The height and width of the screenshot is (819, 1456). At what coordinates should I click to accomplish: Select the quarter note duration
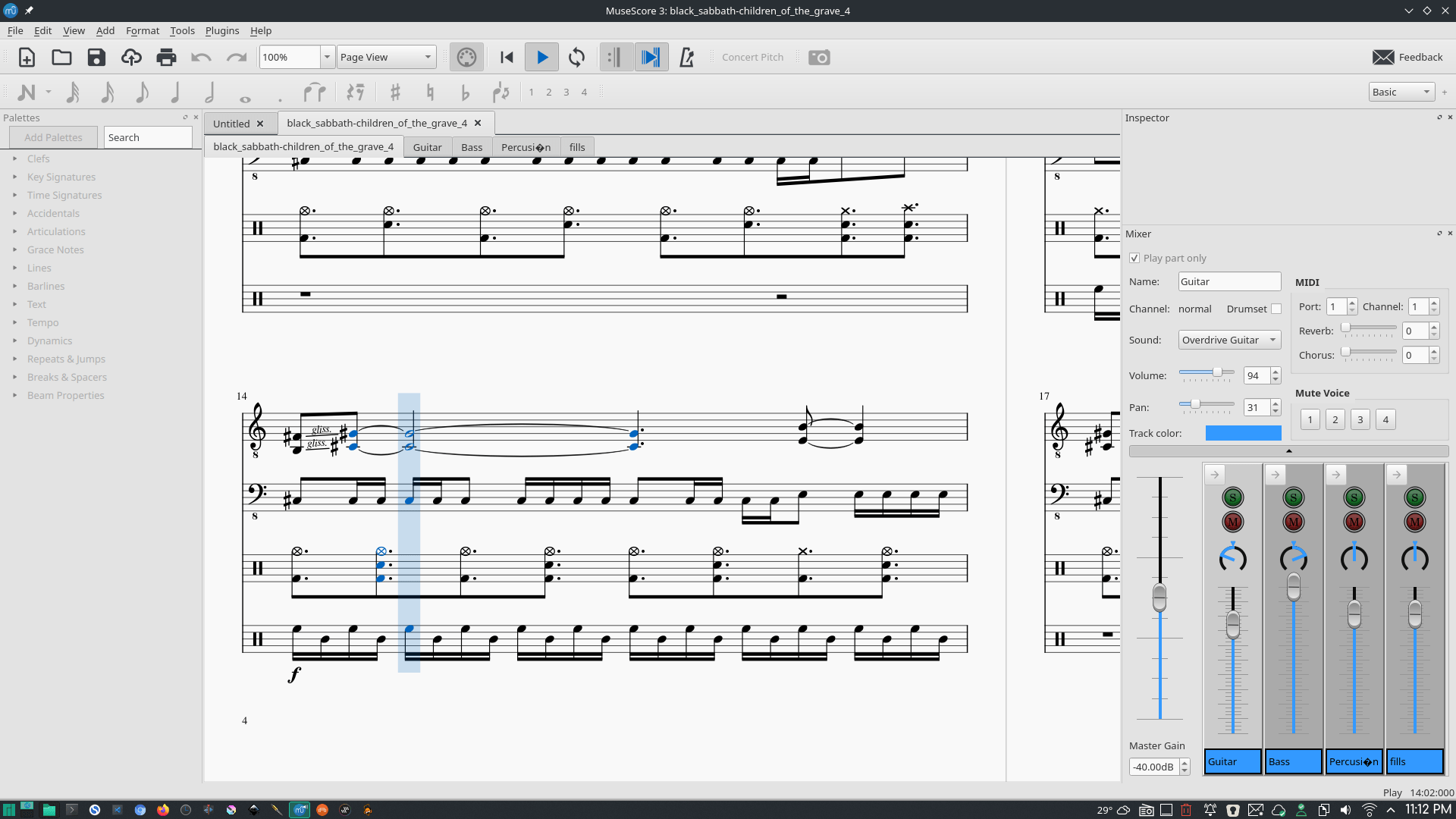175,93
